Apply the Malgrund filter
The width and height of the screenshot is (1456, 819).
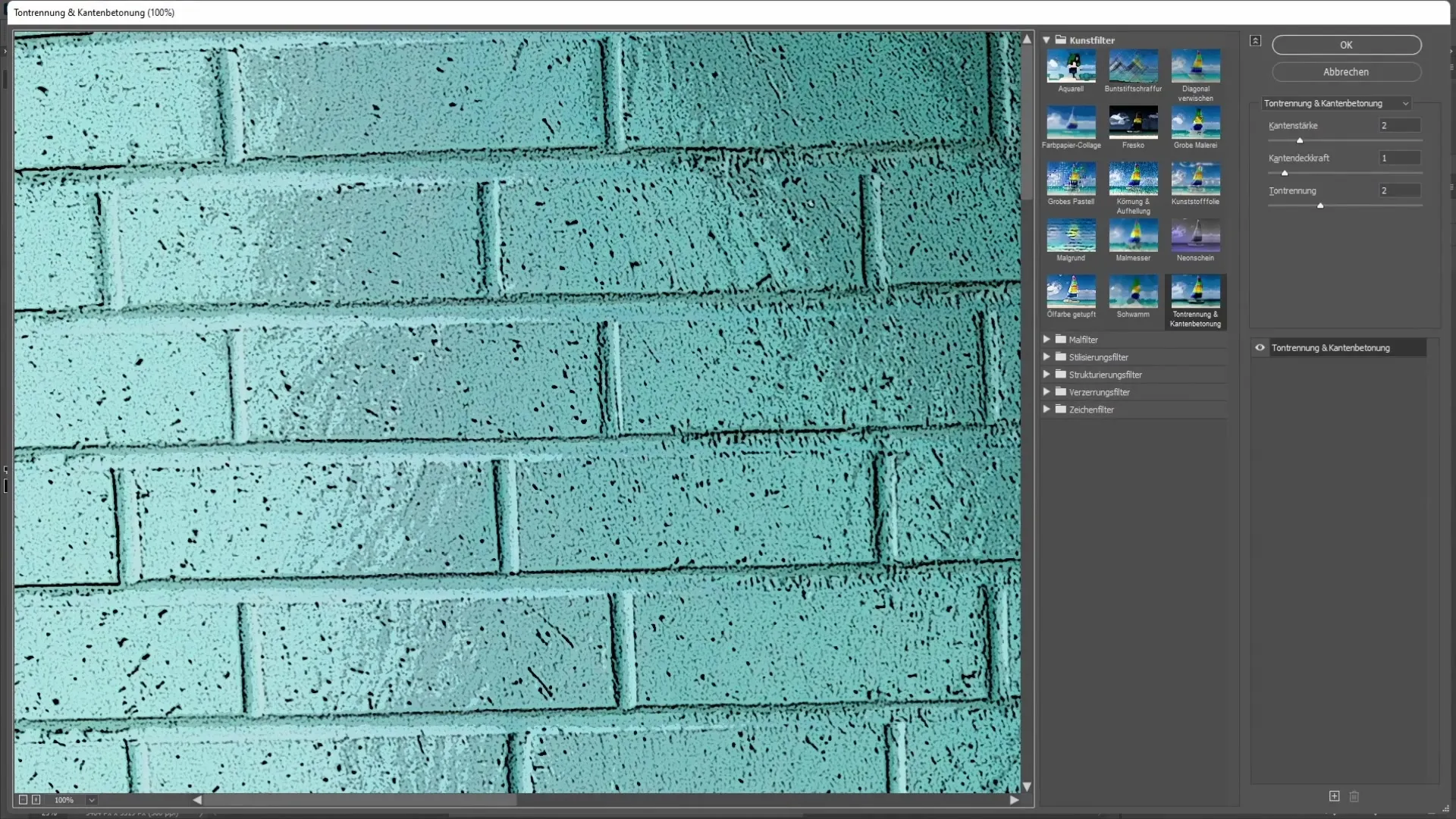(x=1071, y=236)
